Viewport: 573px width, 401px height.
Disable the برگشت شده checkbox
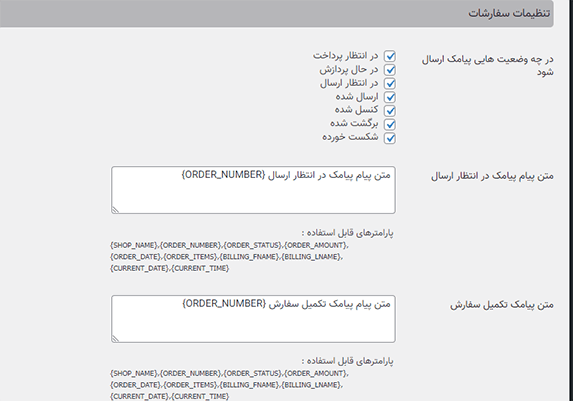[390, 124]
